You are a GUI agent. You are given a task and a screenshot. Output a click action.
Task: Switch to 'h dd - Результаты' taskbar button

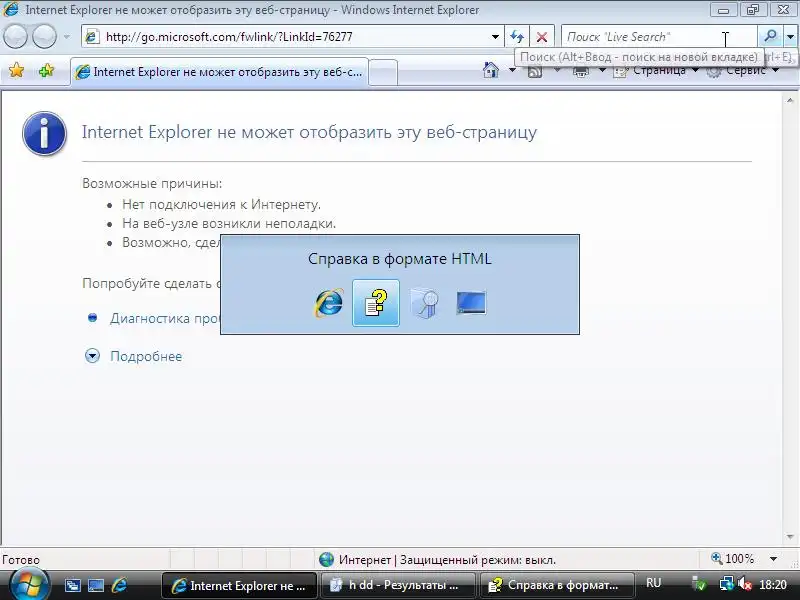398,585
